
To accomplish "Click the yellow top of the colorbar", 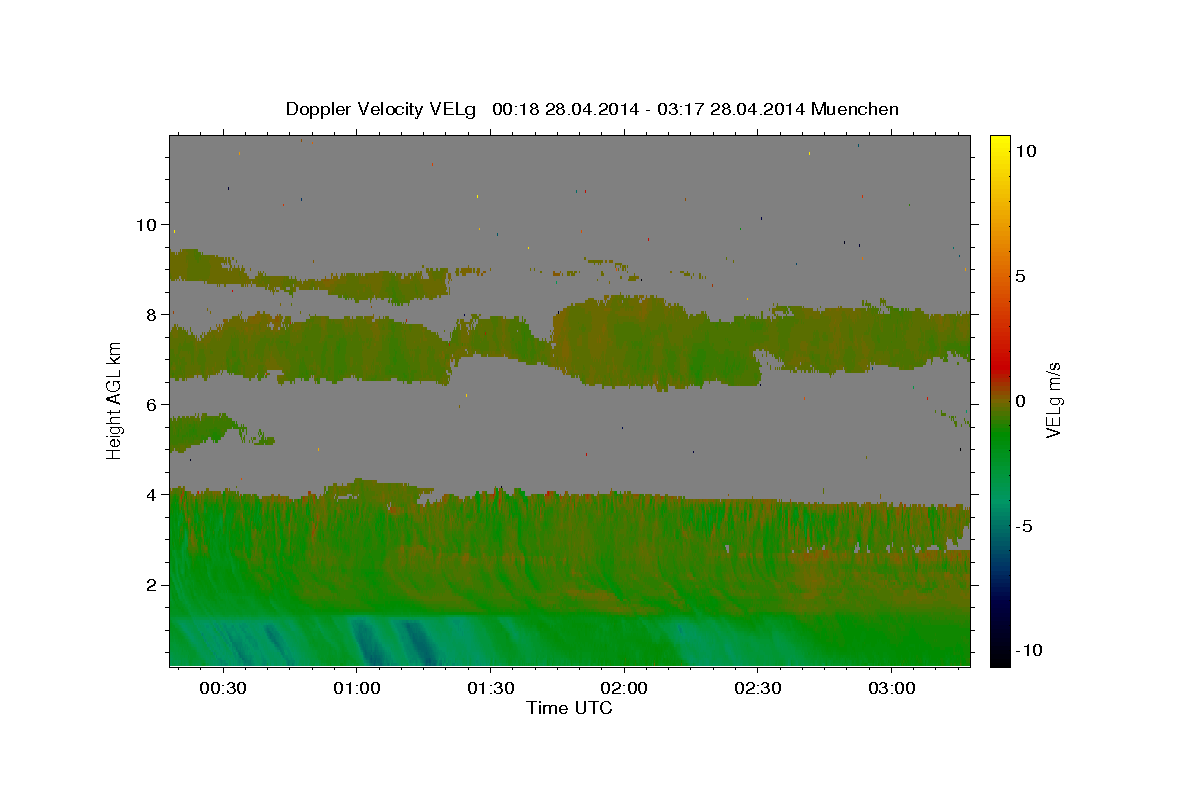I will click(1000, 142).
